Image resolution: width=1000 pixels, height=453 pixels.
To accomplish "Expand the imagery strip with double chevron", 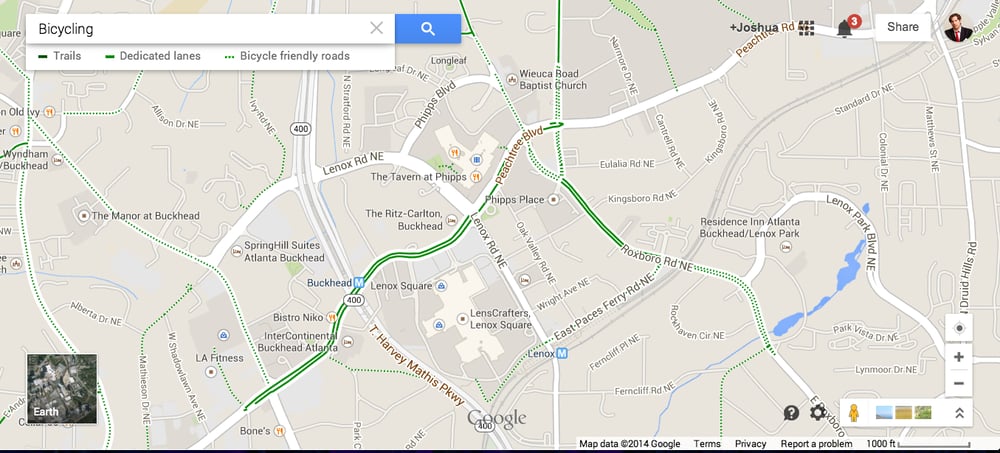I will click(959, 413).
